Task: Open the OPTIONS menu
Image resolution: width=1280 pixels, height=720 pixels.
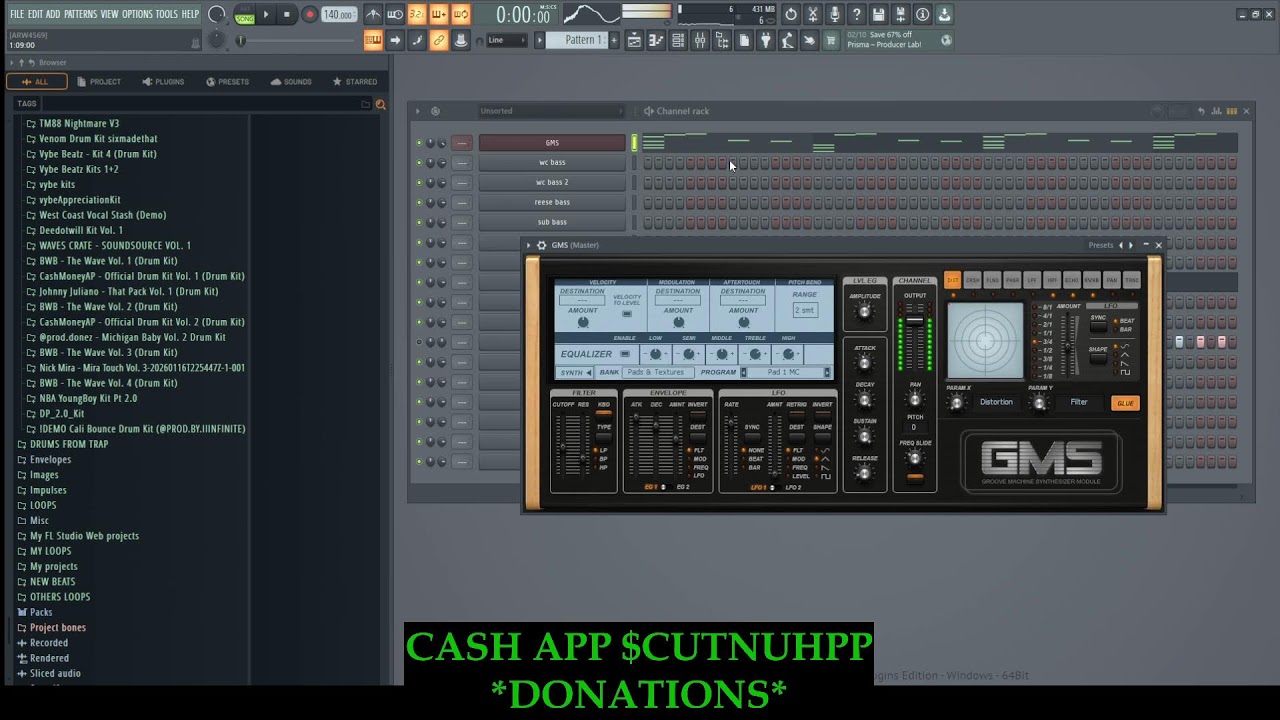Action: (x=138, y=14)
